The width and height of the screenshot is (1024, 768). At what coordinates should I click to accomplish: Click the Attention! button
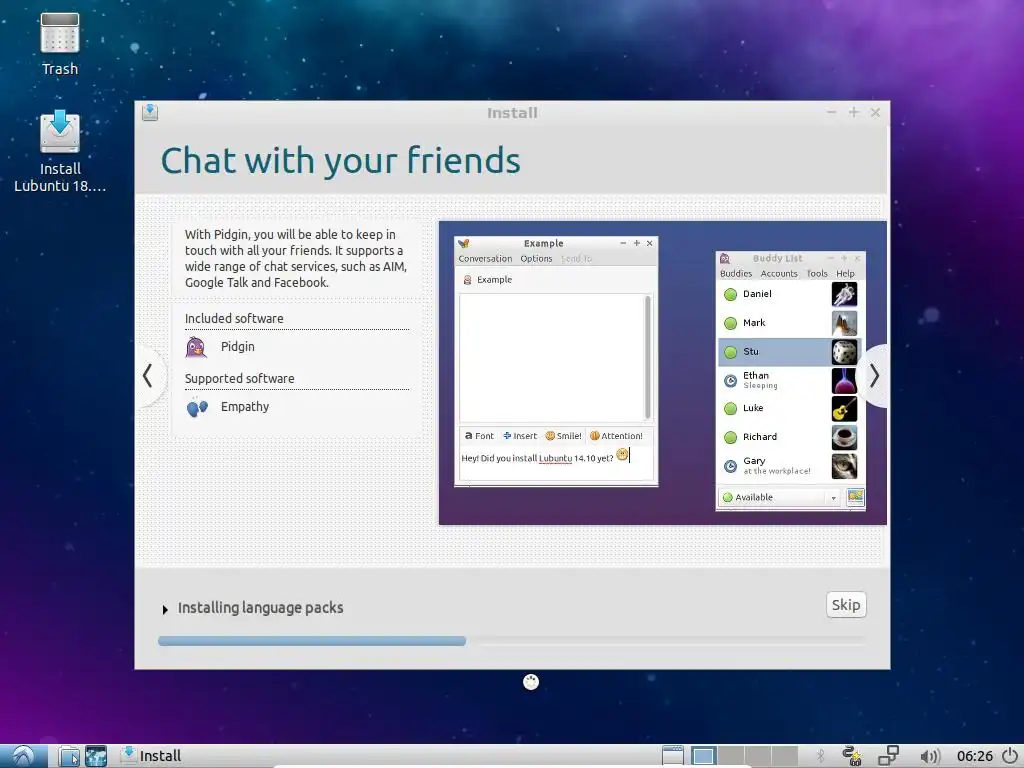(x=616, y=436)
